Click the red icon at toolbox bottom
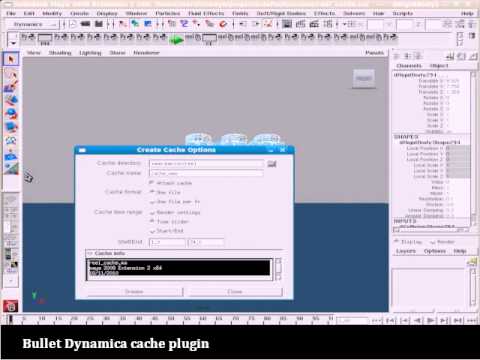Viewport: 480px width, 360px height. (11, 306)
